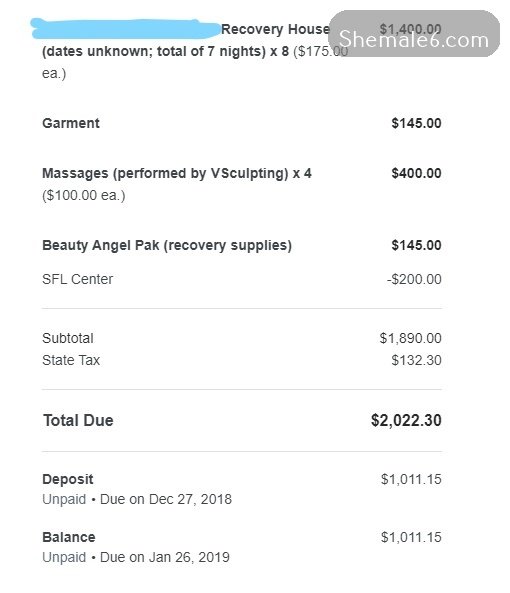Viewport: 510px width, 593px height.
Task: Select the $1,890.00 subtotal value
Action: [x=411, y=338]
